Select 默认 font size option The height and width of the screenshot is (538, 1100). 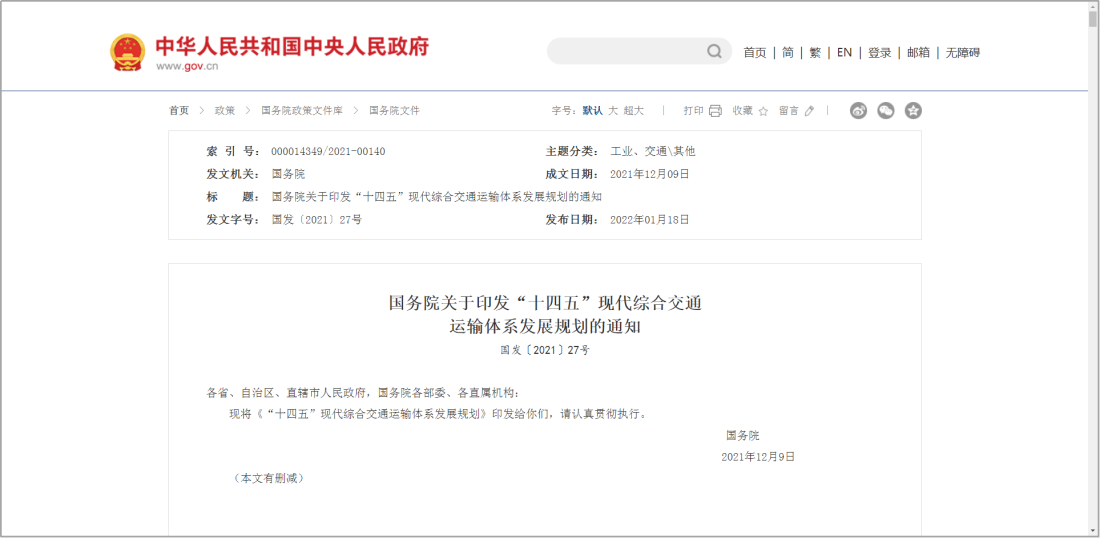click(x=593, y=111)
